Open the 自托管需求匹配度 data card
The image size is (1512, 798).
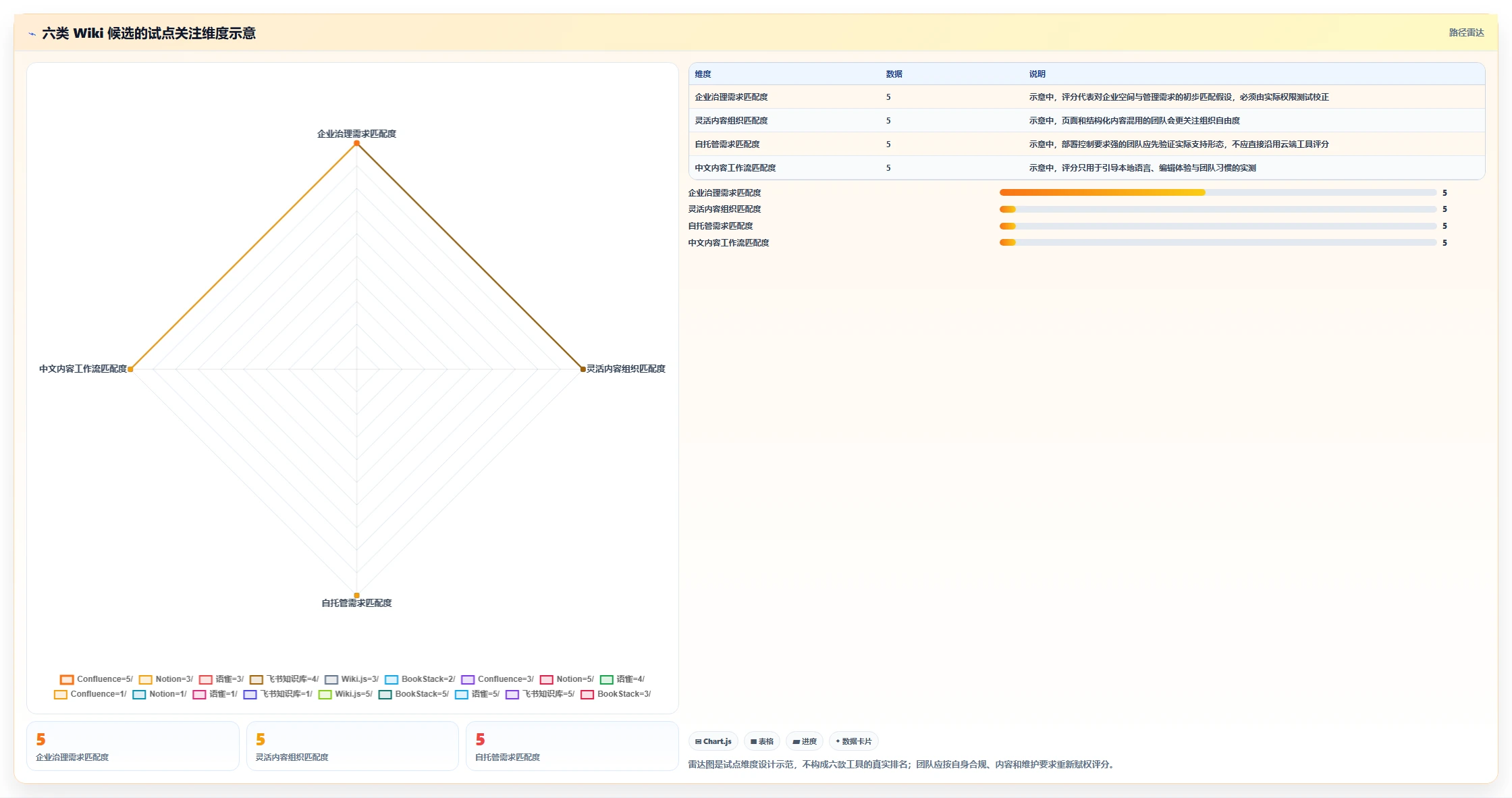pyautogui.click(x=572, y=746)
